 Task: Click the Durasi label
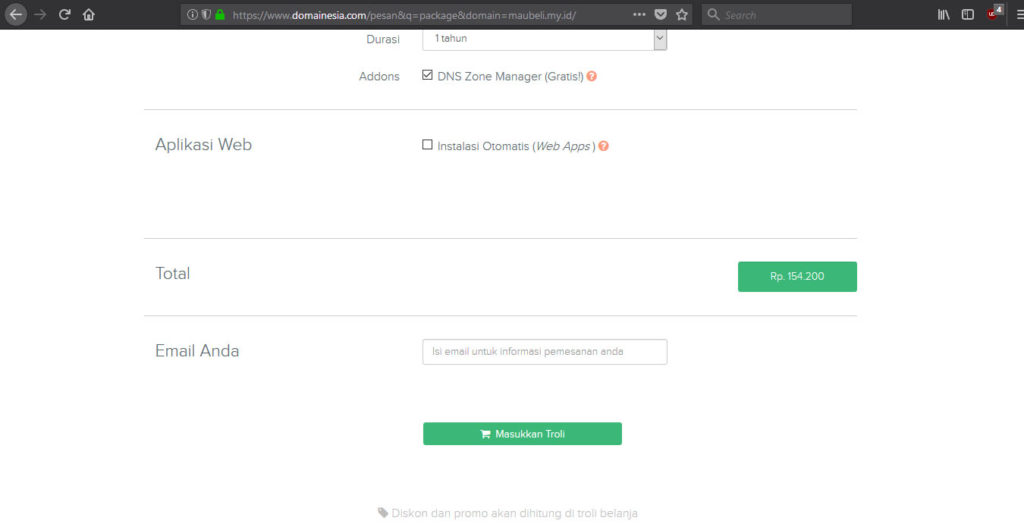coord(383,39)
